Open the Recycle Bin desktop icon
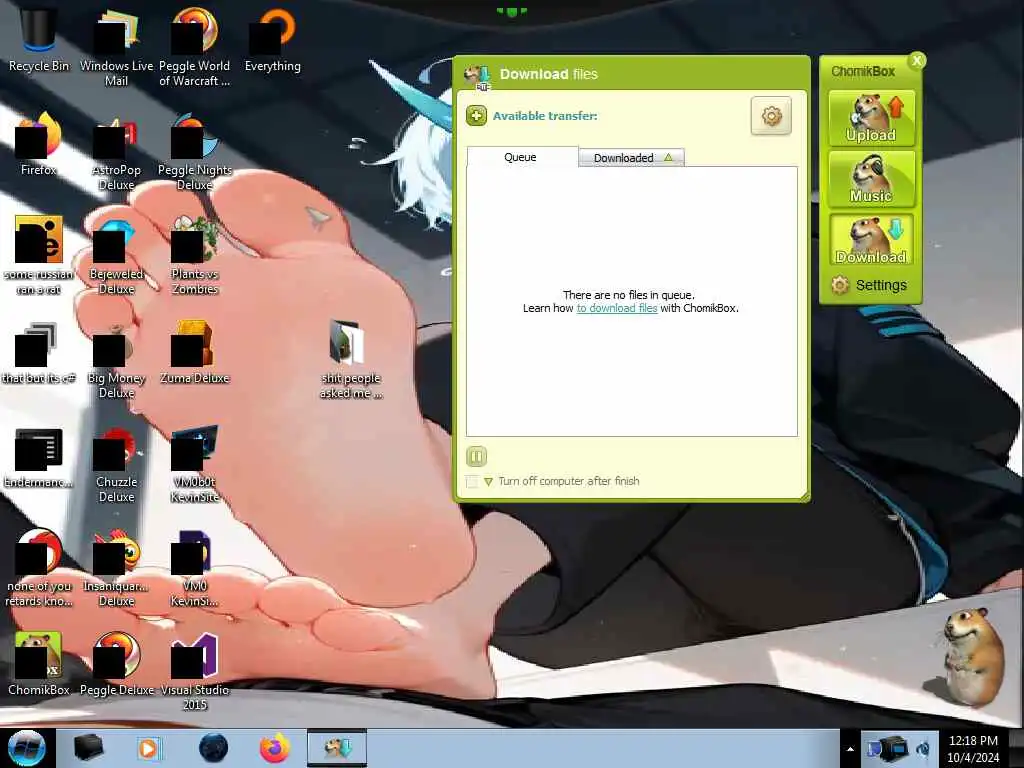 pyautogui.click(x=39, y=38)
